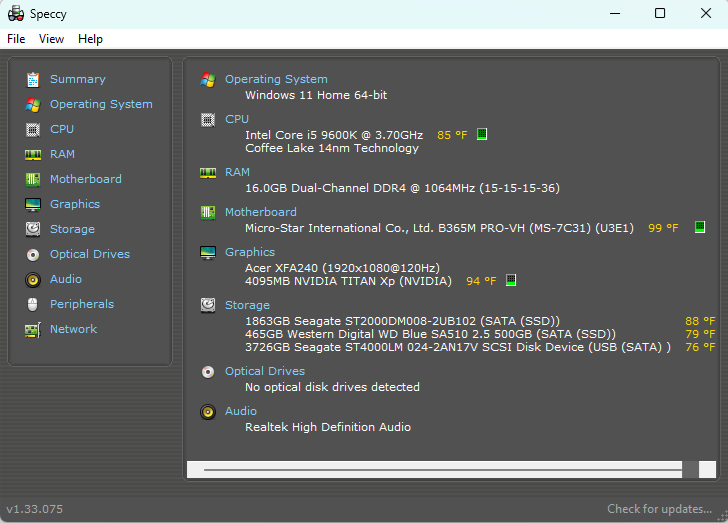Click the Motherboard heading link in main panel
Image resolution: width=728 pixels, height=523 pixels.
261,212
